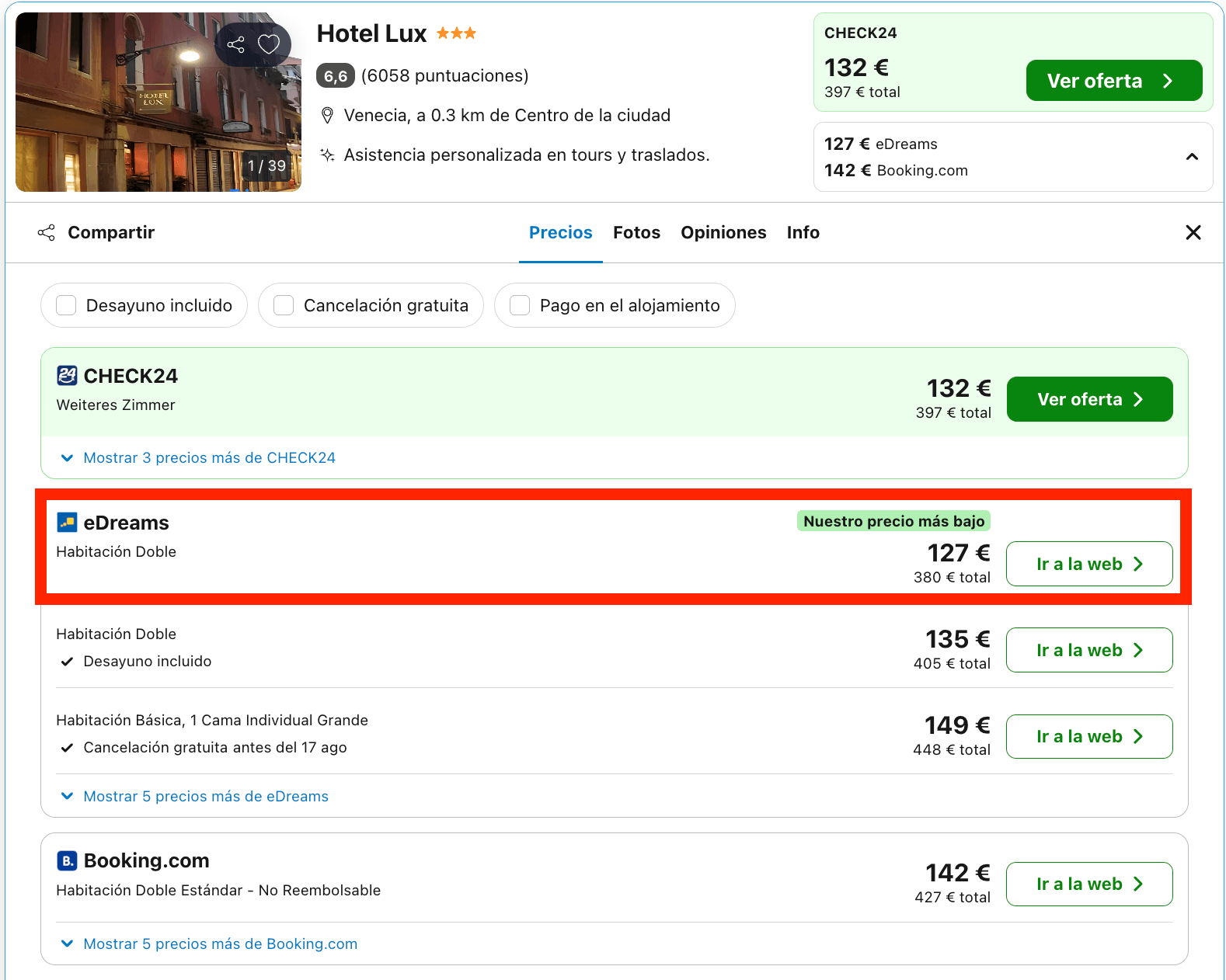The height and width of the screenshot is (980, 1226).
Task: Click the 127 € eDreams summary line
Action: [x=881, y=144]
